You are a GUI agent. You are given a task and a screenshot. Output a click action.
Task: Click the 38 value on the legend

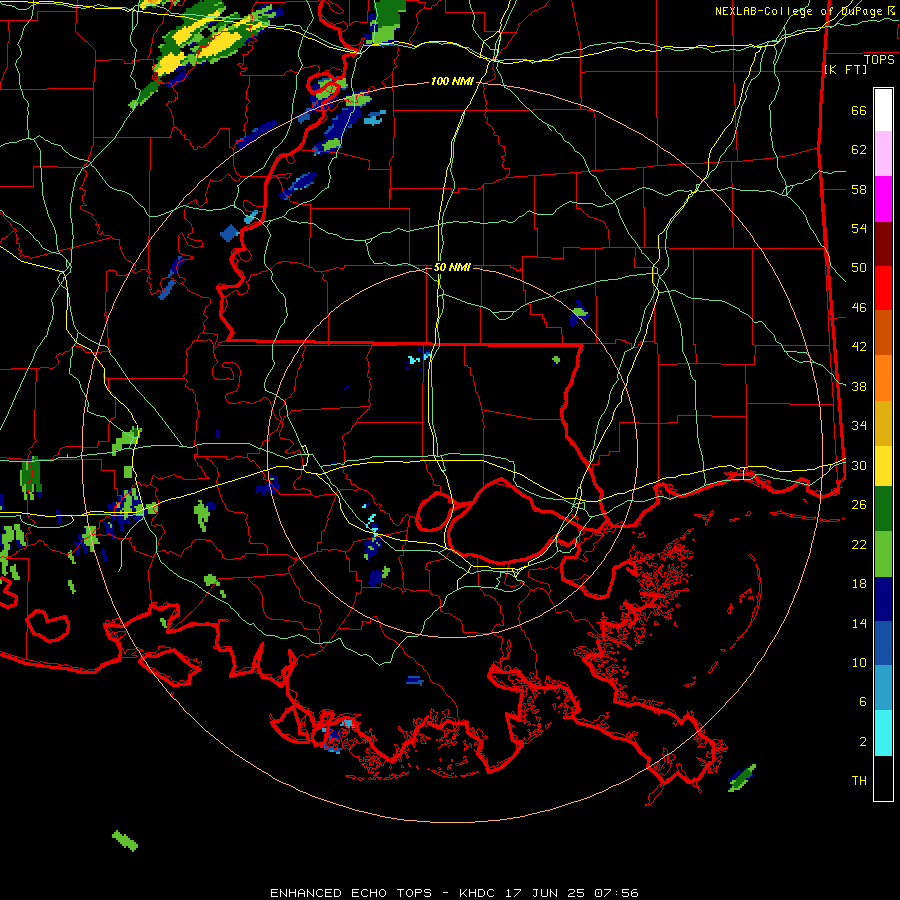tap(859, 387)
